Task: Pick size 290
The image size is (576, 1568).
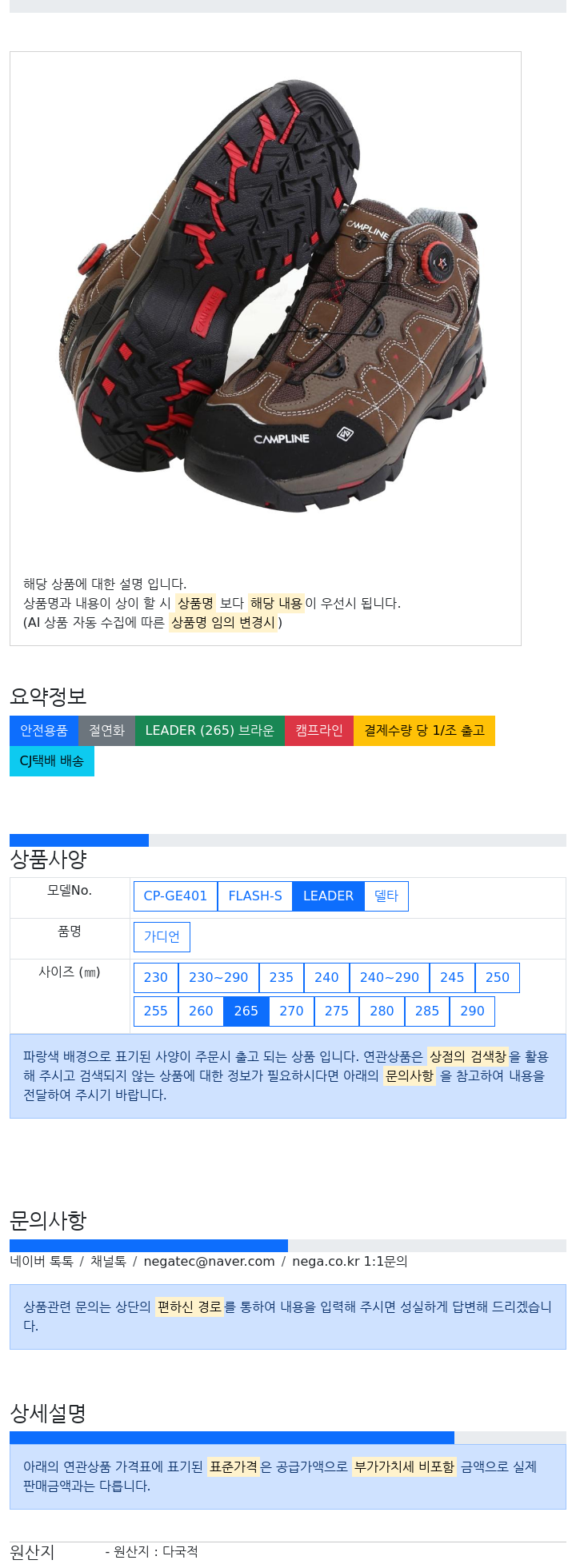Action: (472, 1011)
